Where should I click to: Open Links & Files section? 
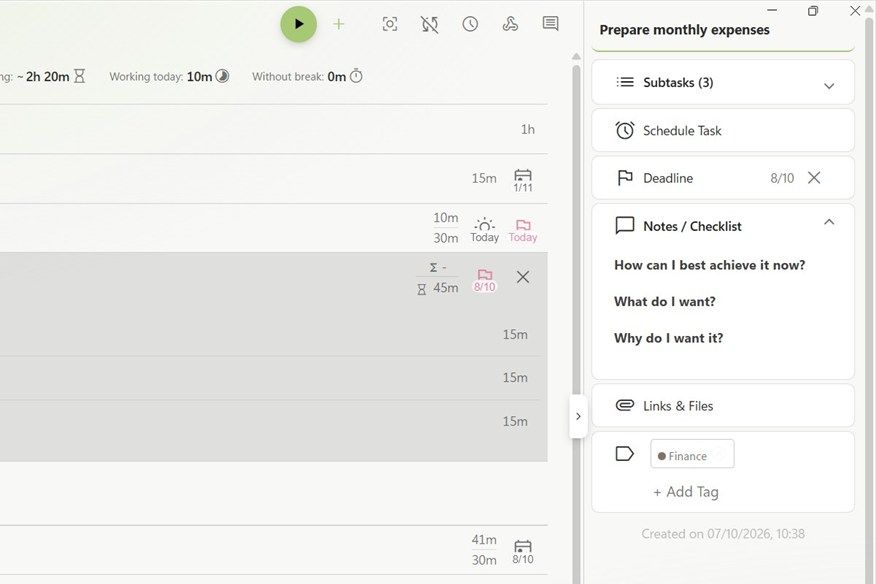[x=723, y=406]
